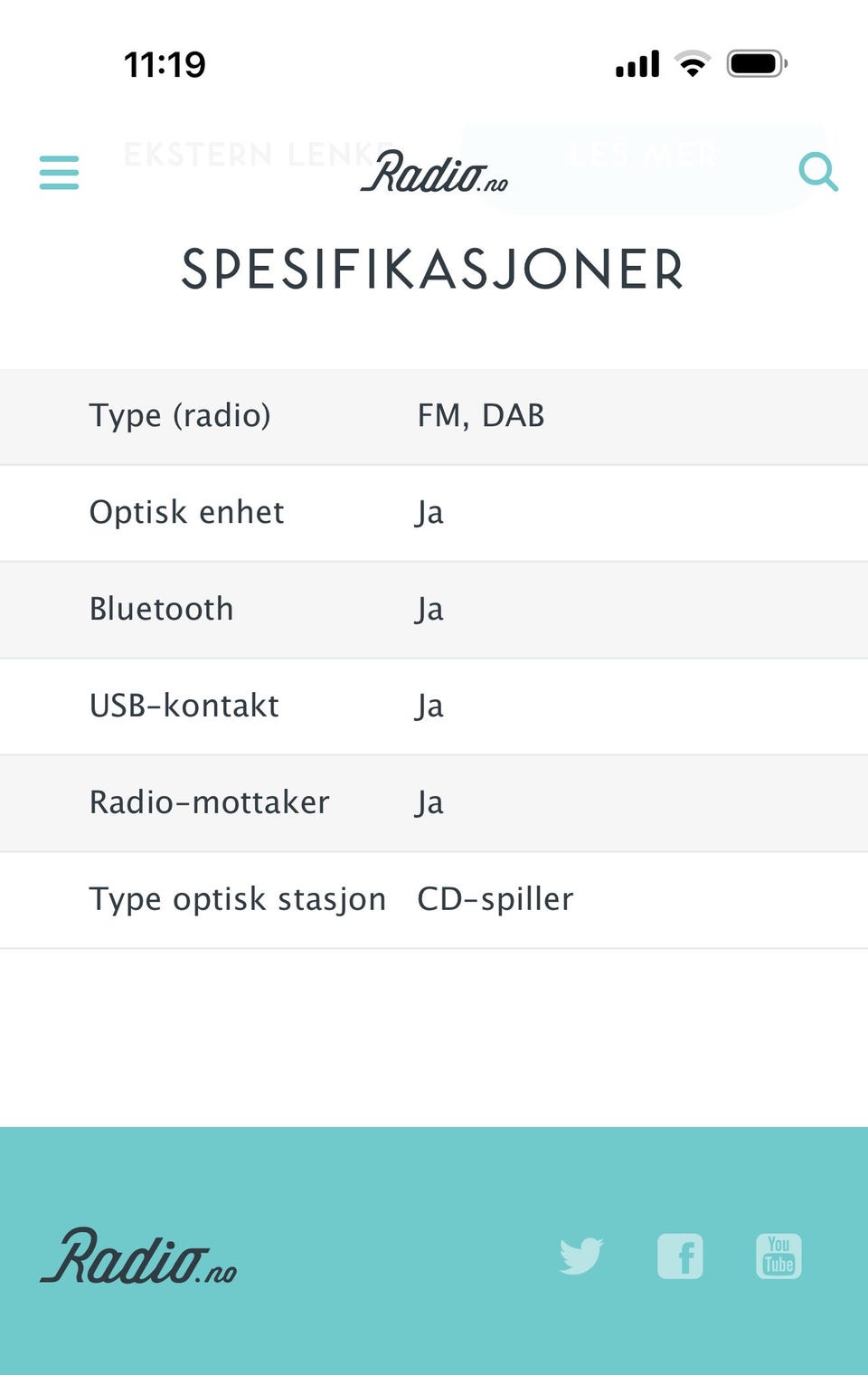The height and width of the screenshot is (1375, 868).
Task: Select the Spesifikasjoner heading
Action: [432, 270]
